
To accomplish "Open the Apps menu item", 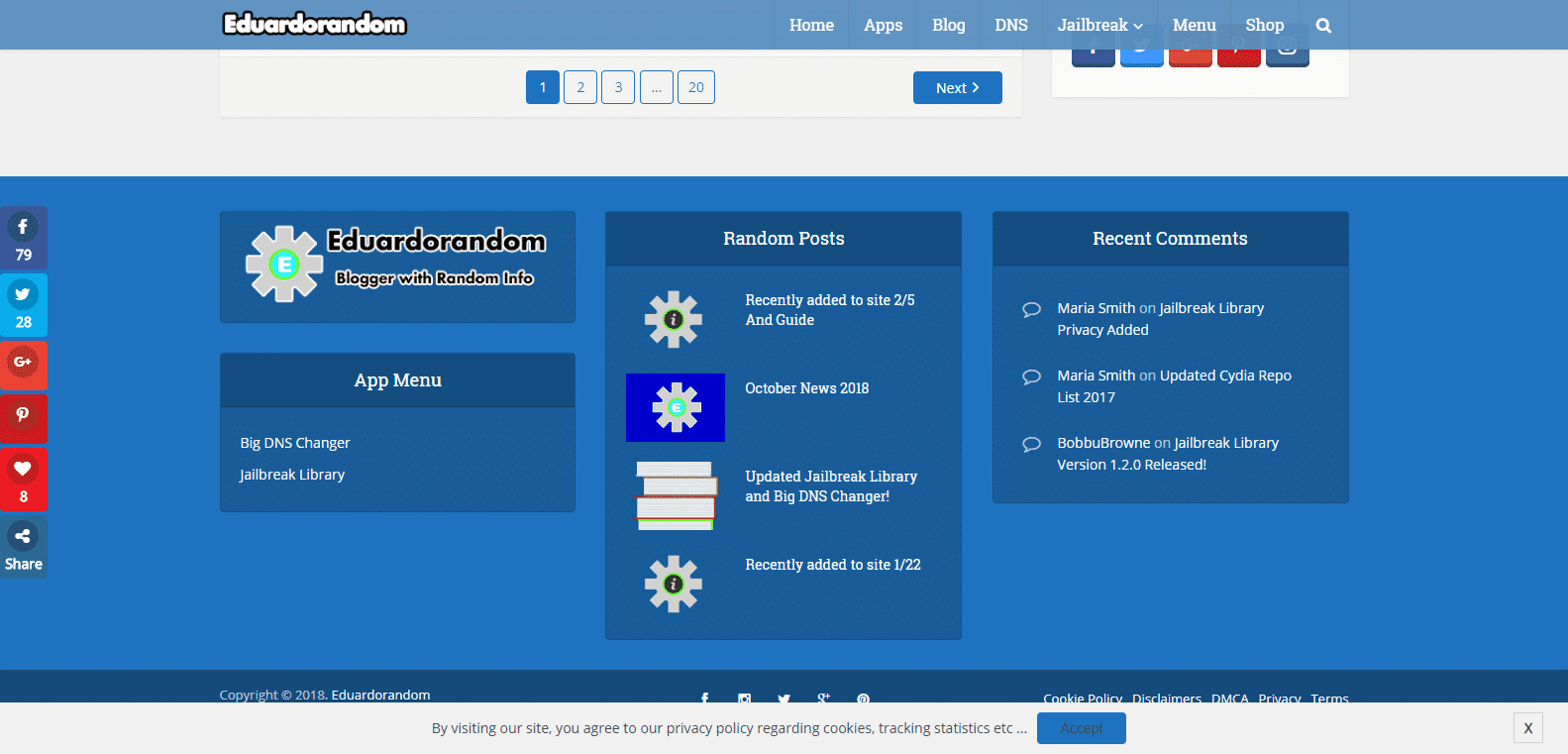I will click(x=883, y=26).
